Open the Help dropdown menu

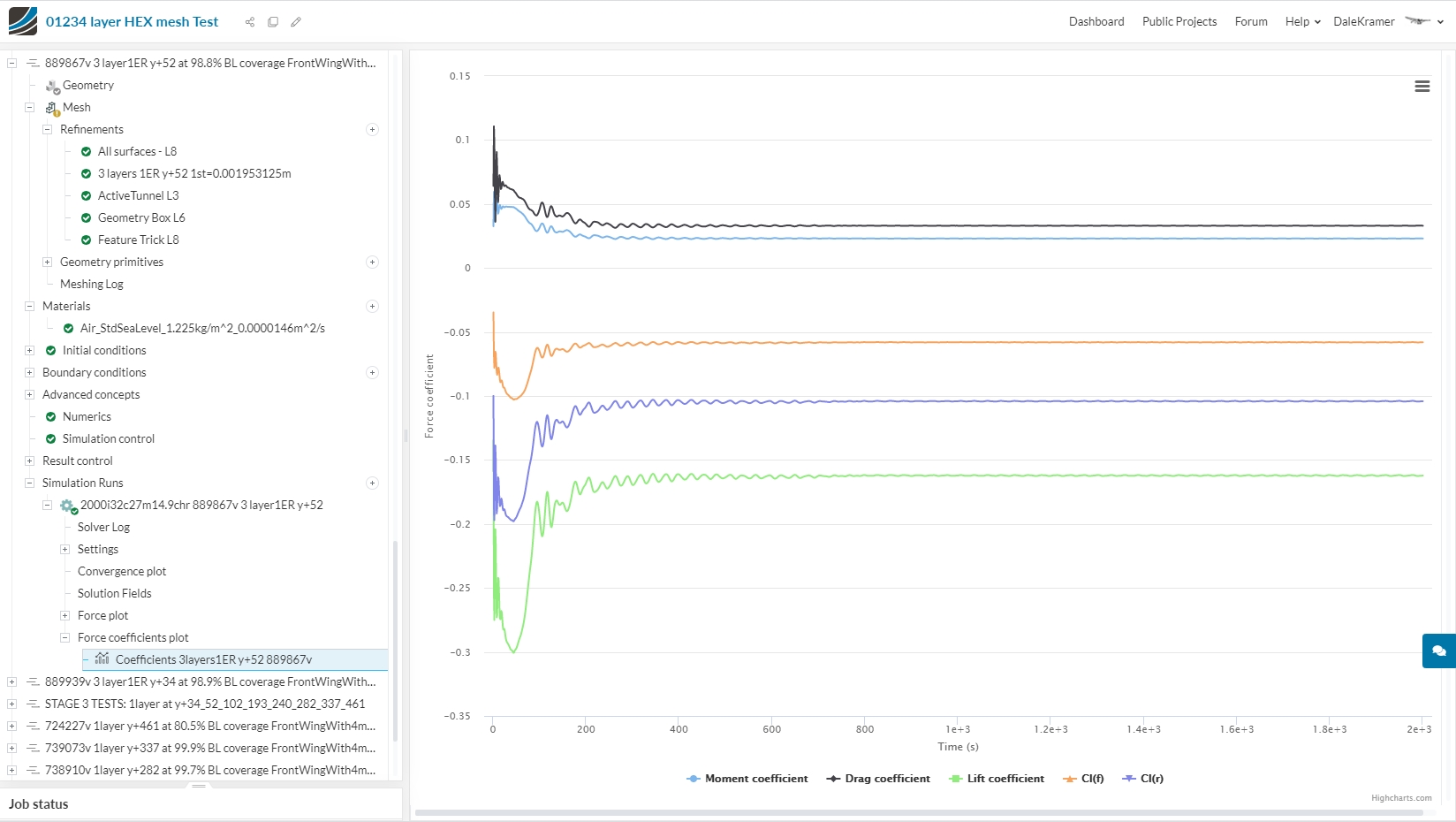pyautogui.click(x=1302, y=22)
